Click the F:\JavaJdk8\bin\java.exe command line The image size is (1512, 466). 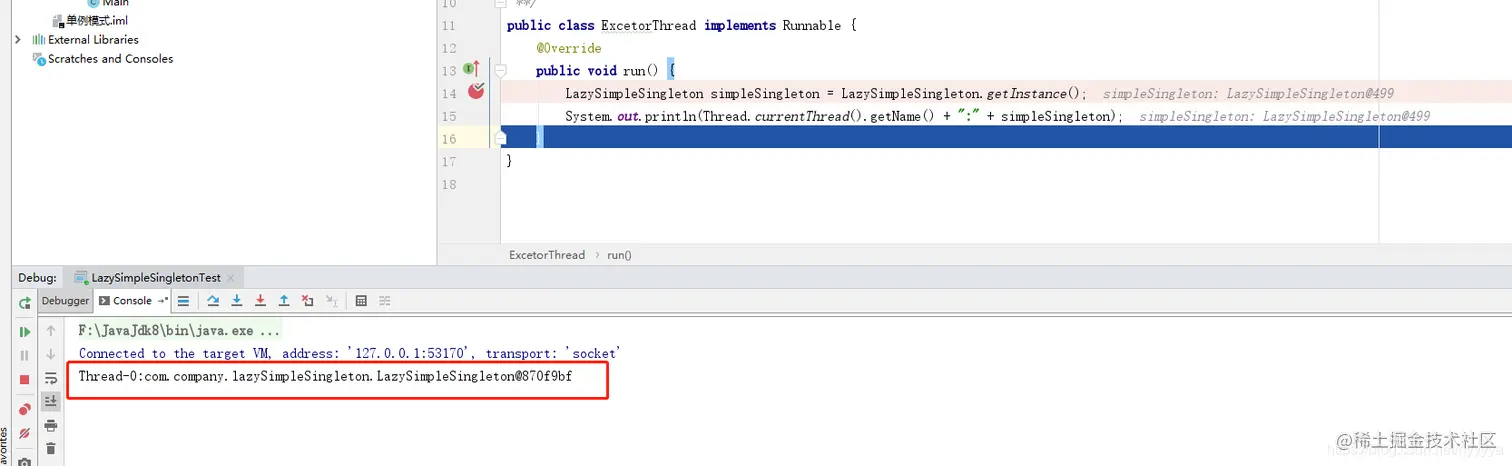[x=179, y=330]
